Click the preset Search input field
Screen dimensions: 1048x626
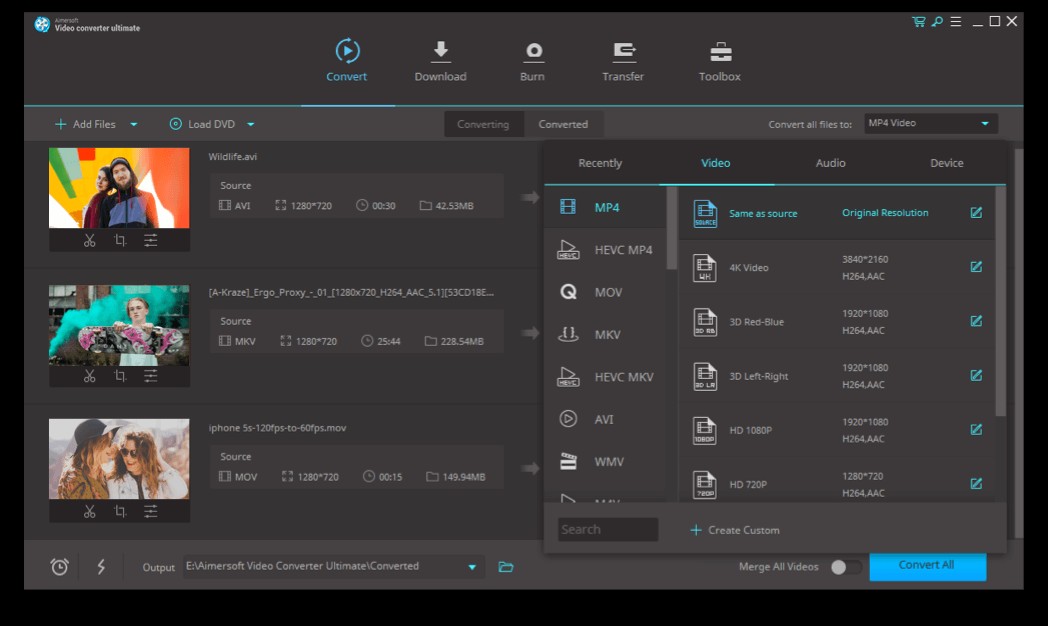click(607, 529)
